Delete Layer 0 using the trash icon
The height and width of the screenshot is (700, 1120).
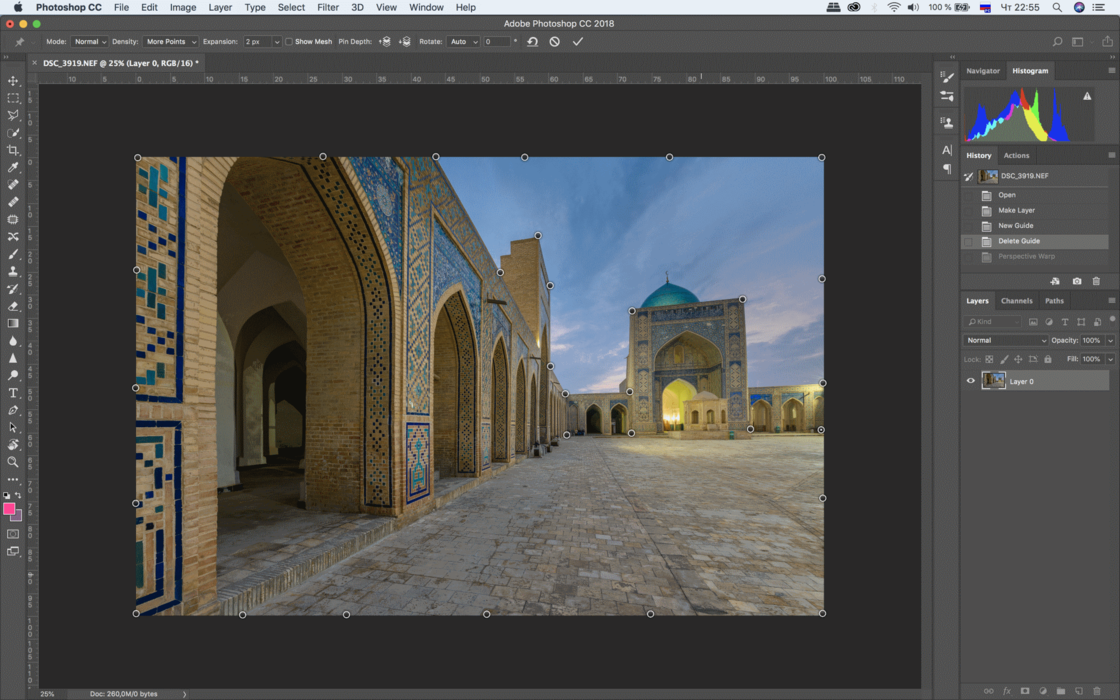[x=1097, y=690]
